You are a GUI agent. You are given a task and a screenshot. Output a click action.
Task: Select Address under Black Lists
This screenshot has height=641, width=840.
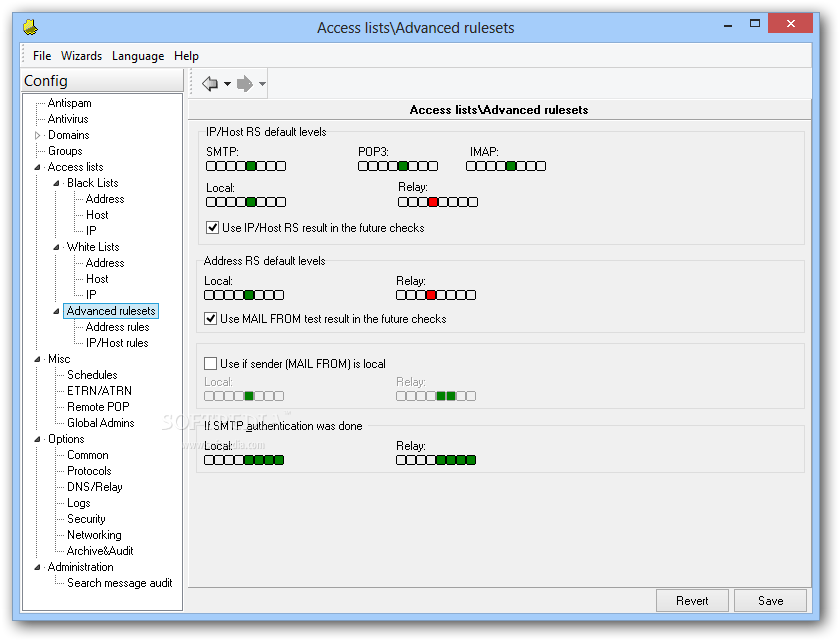click(x=105, y=199)
